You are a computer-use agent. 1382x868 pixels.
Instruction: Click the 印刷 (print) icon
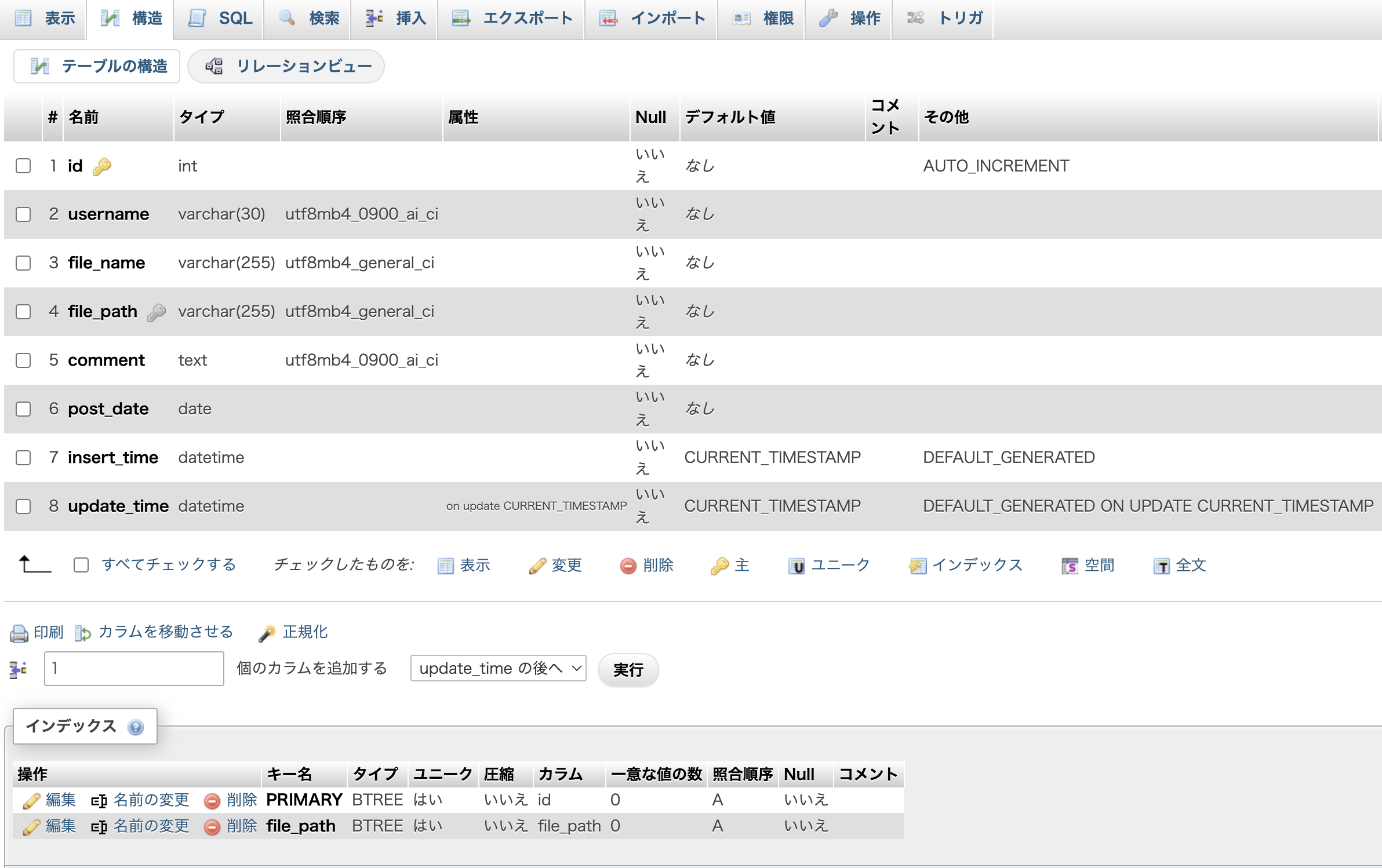click(x=19, y=632)
